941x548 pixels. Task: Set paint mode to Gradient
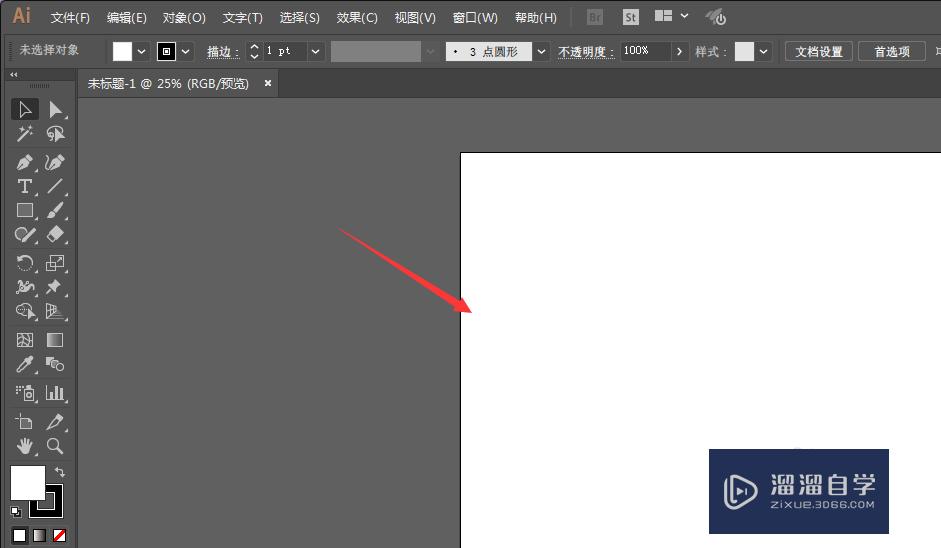[40, 535]
